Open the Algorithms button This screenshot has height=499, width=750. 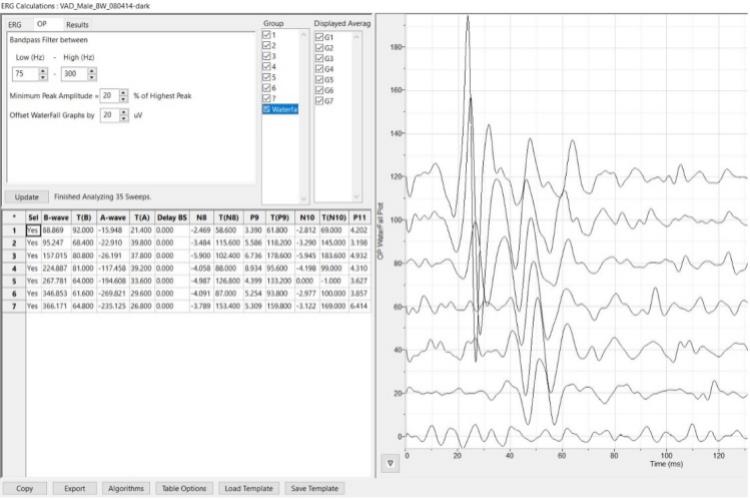pyautogui.click(x=126, y=488)
